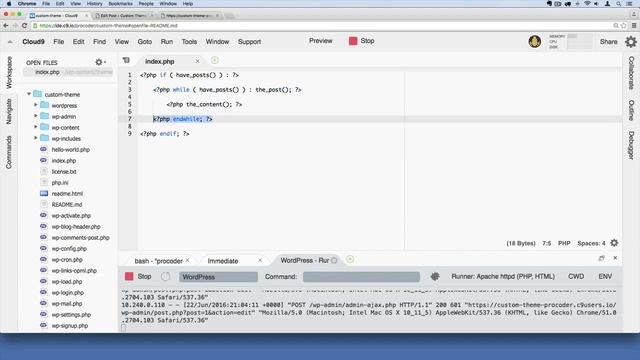Toggle the Navigate side panel
The width and height of the screenshot is (640, 360).
pyautogui.click(x=9, y=111)
